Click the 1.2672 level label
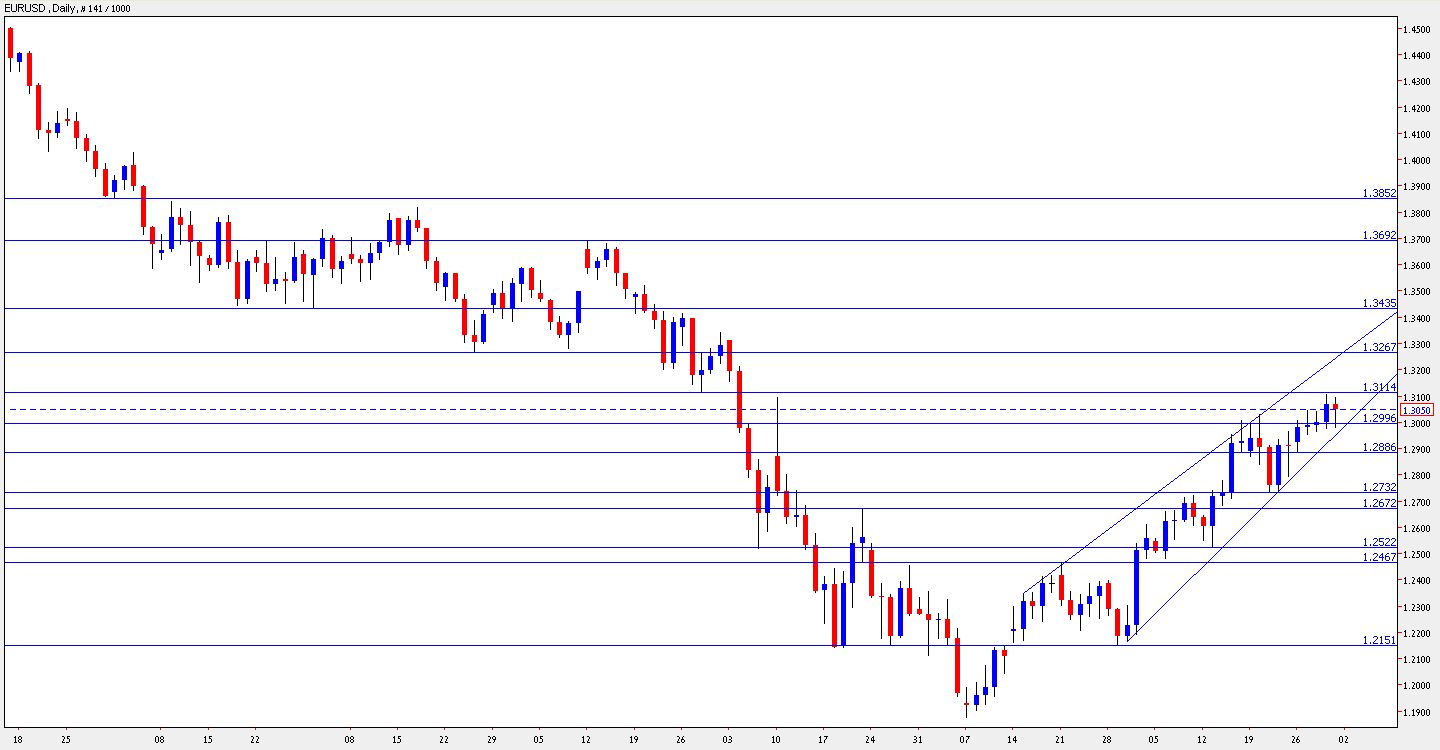This screenshot has width=1440, height=750. pyautogui.click(x=1379, y=503)
